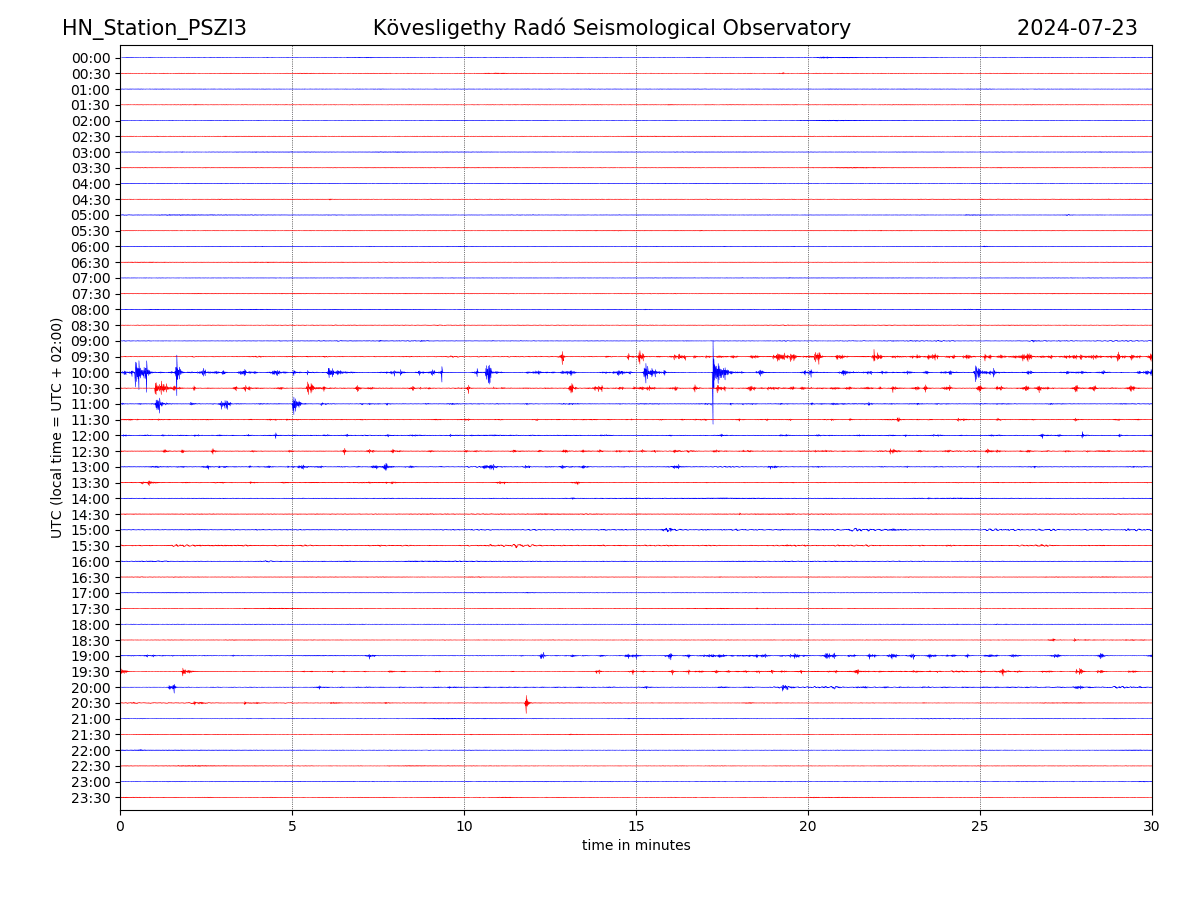Select the 'time in minutes' axis label
The width and height of the screenshot is (1200, 900).
pyautogui.click(x=636, y=846)
